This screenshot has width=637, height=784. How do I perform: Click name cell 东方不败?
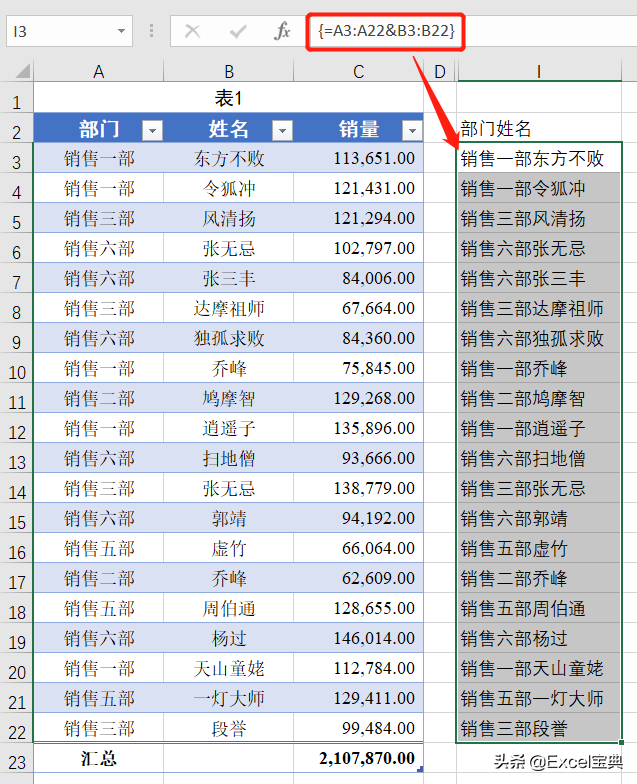pos(228,158)
